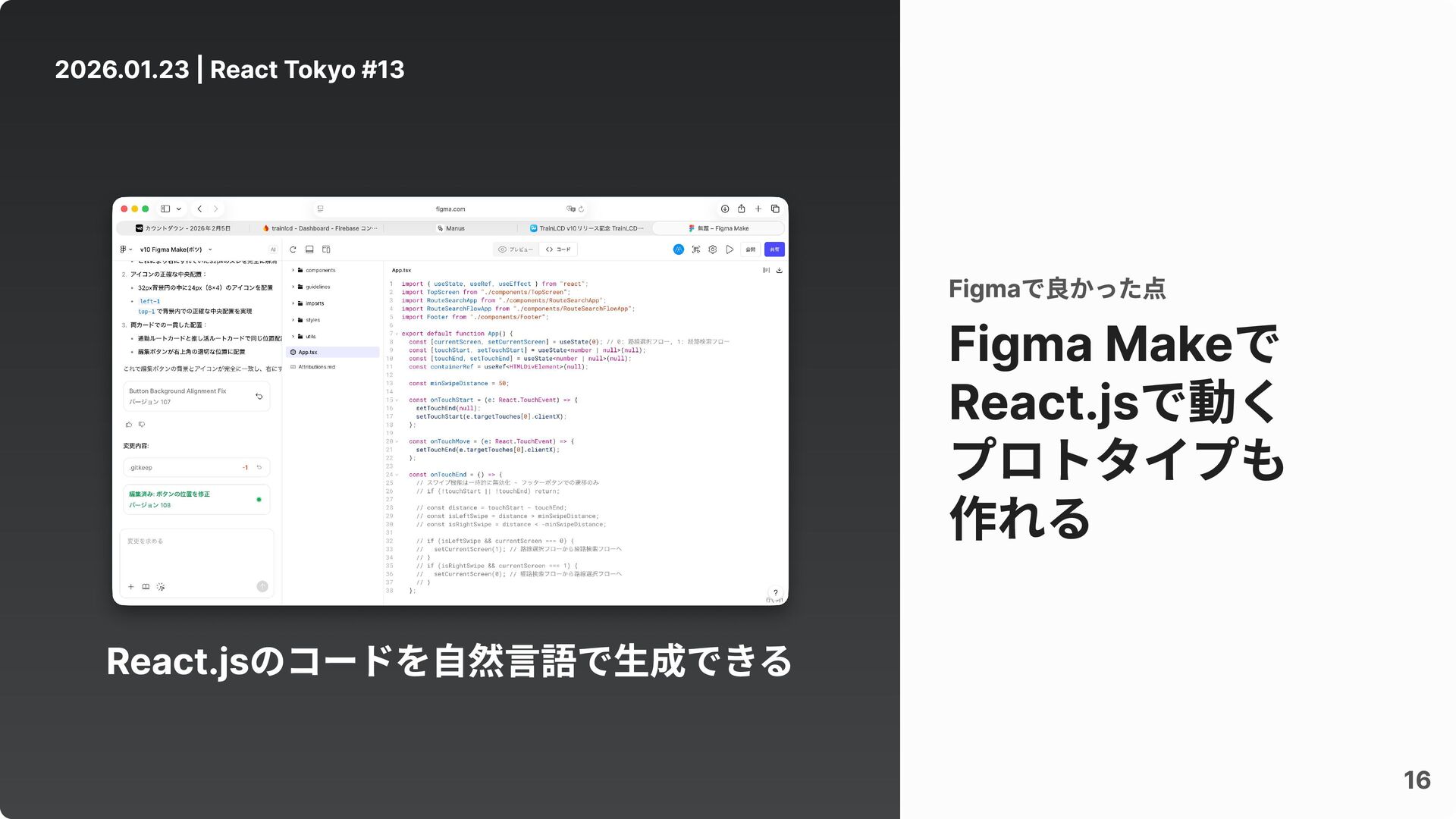Click the book library icon in prompt box
This screenshot has width=1456, height=819.
[146, 586]
